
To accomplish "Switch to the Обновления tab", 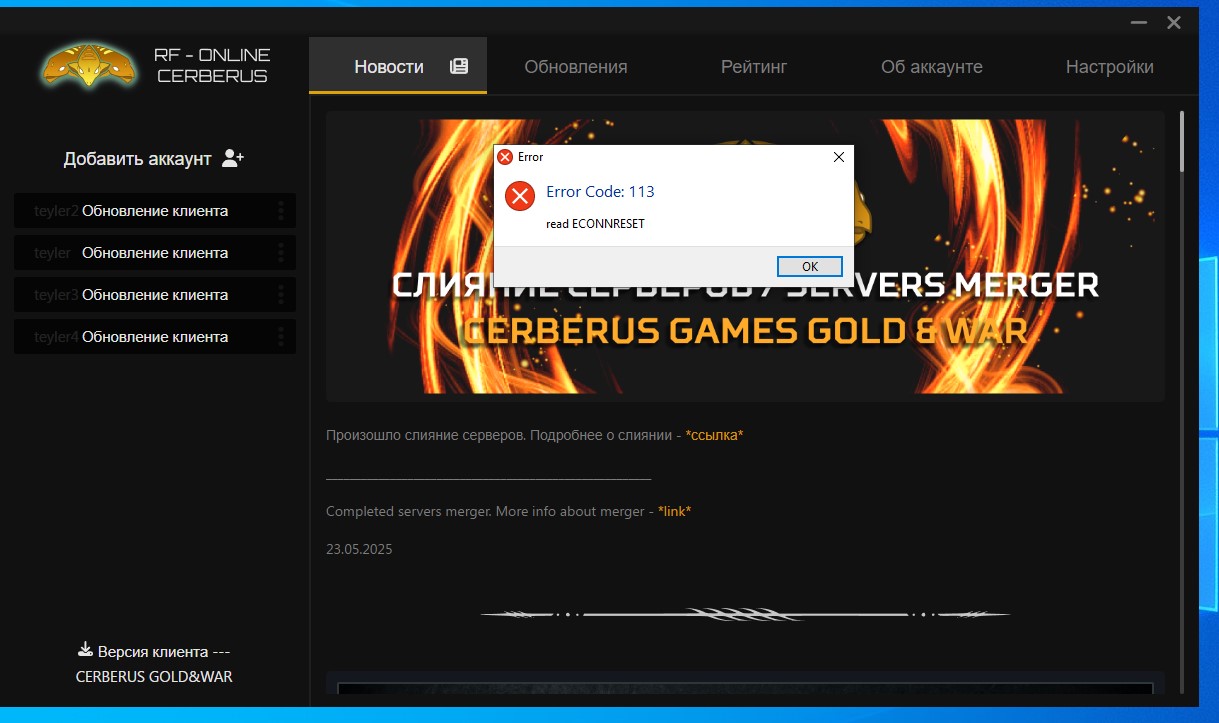I will coord(575,67).
